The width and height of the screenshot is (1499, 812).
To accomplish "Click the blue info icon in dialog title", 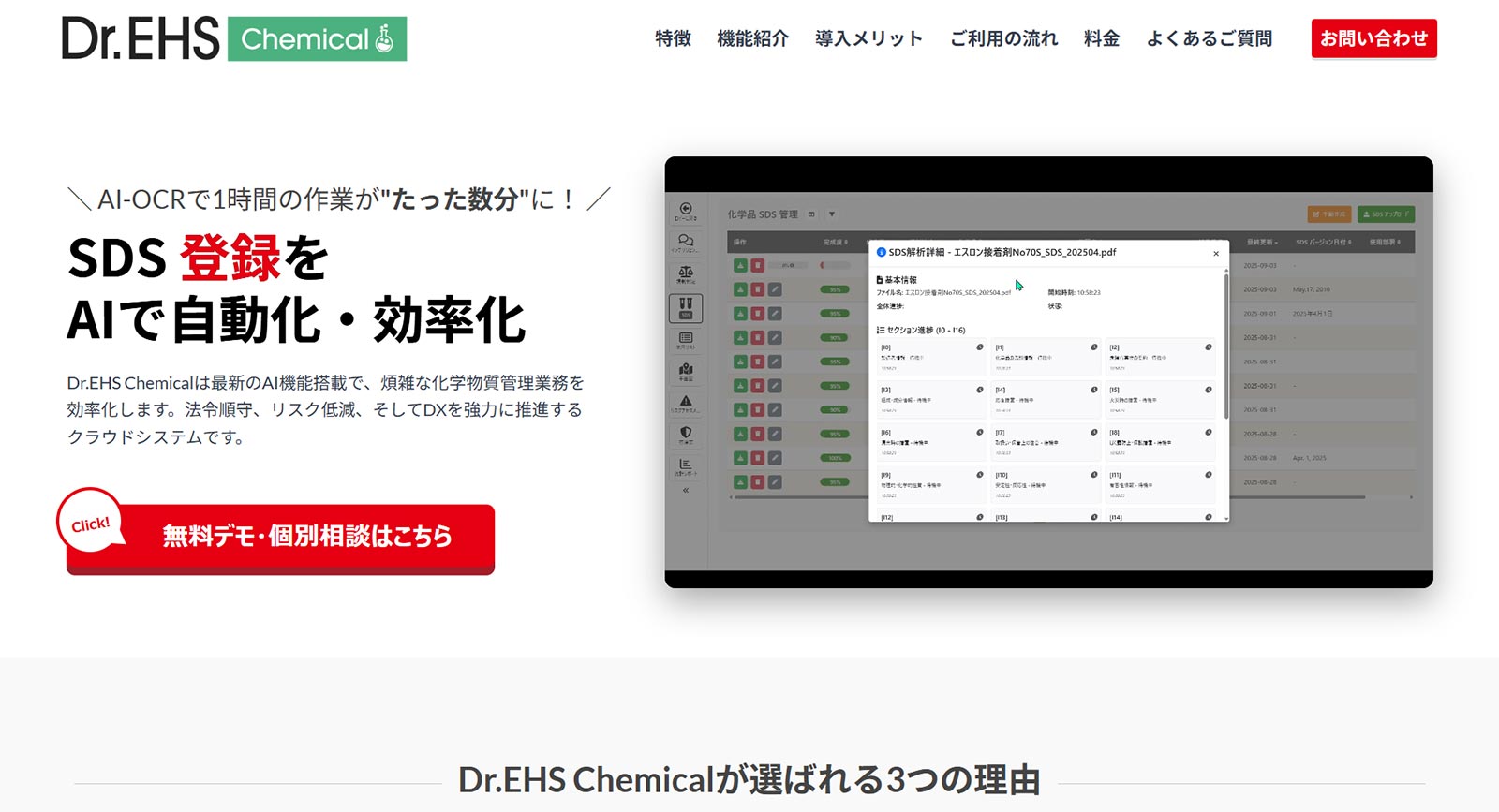I will 881,252.
